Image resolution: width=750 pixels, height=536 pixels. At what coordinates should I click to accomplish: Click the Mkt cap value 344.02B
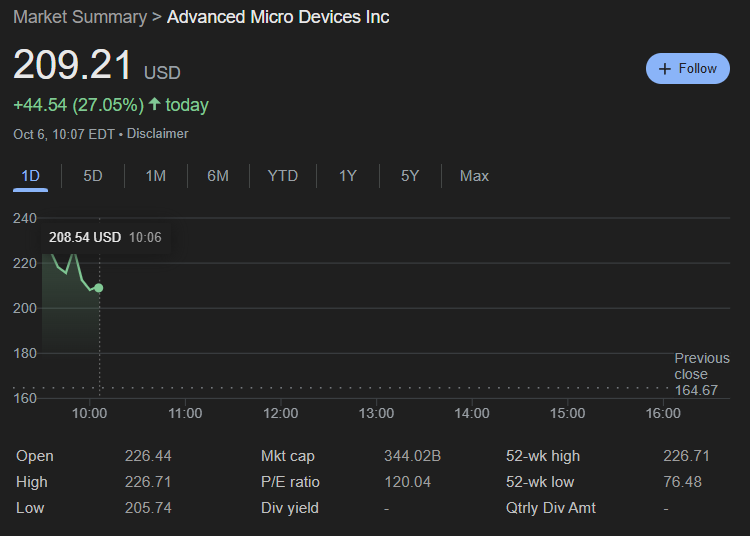coord(412,456)
